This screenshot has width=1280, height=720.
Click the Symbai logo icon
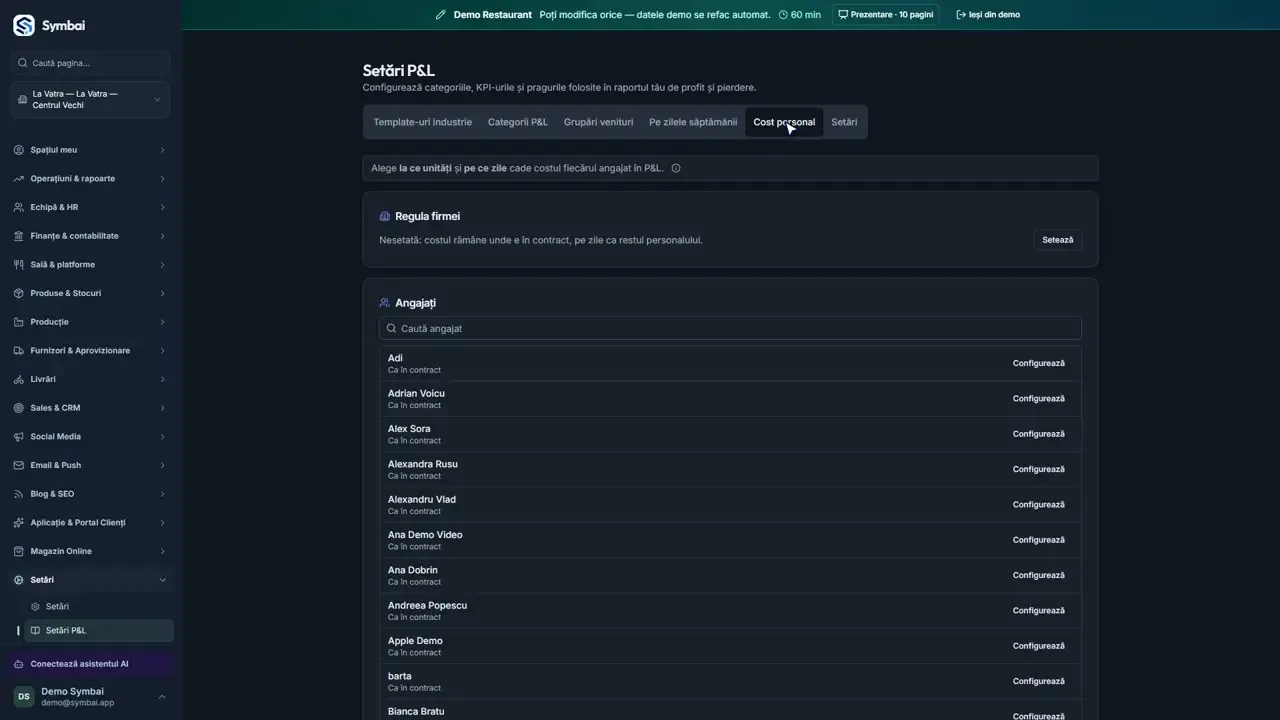[x=23, y=26]
